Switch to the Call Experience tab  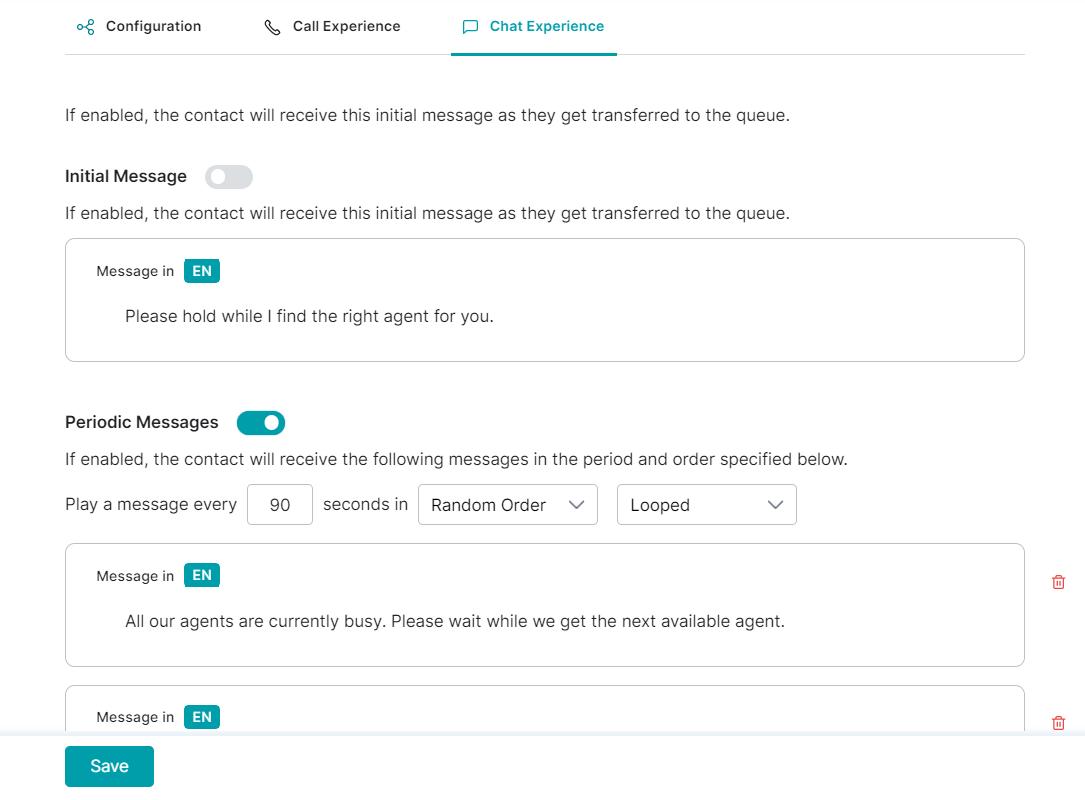[x=332, y=26]
